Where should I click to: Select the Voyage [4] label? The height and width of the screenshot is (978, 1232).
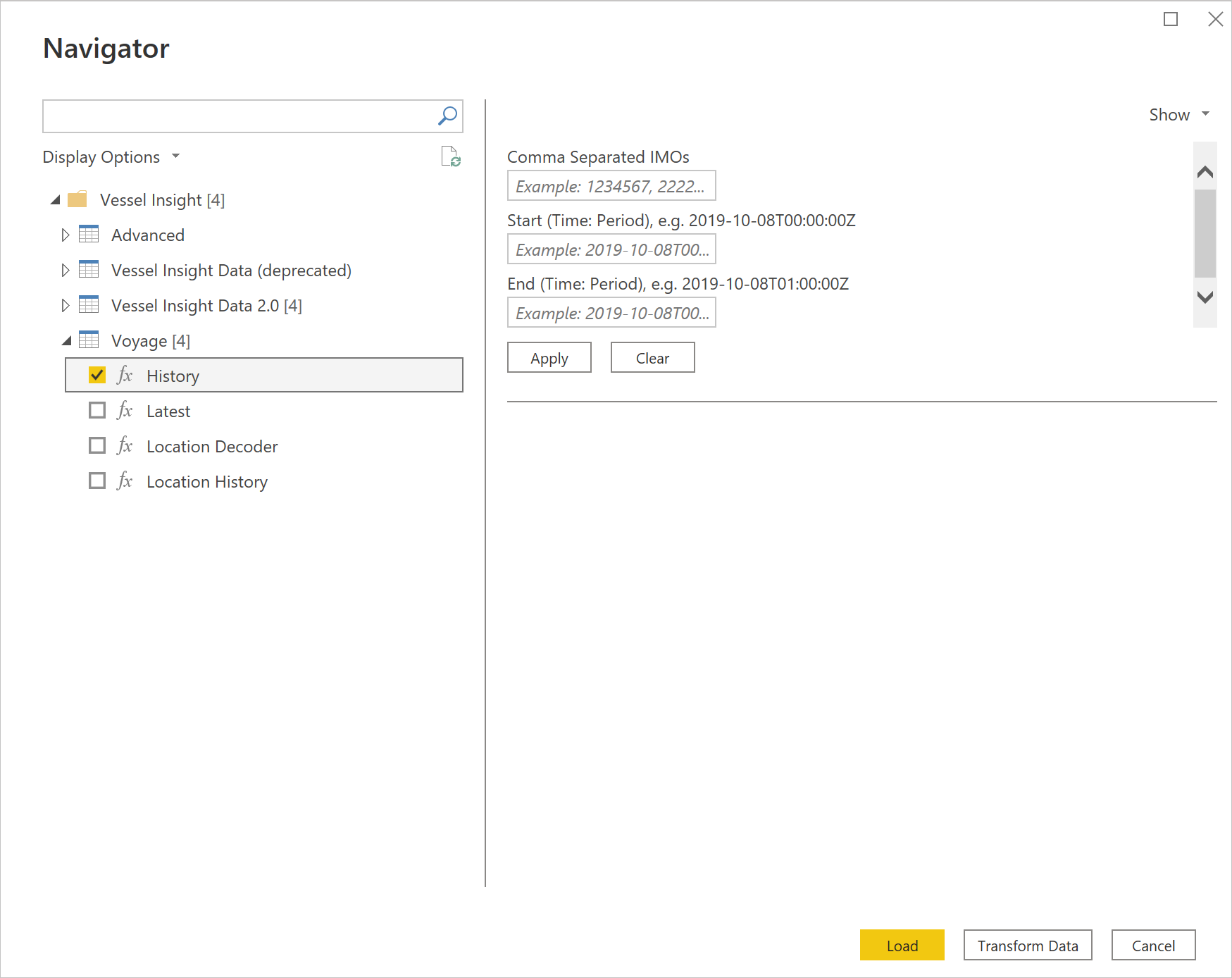point(151,341)
